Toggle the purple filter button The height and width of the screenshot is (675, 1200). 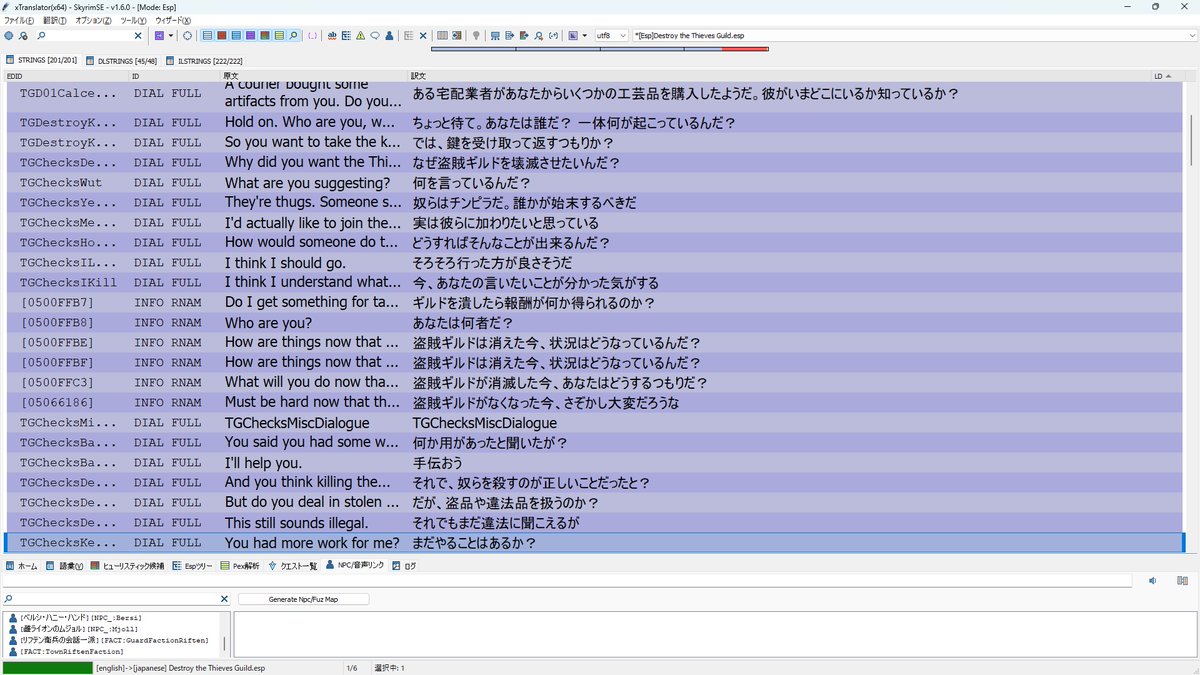click(x=250, y=35)
